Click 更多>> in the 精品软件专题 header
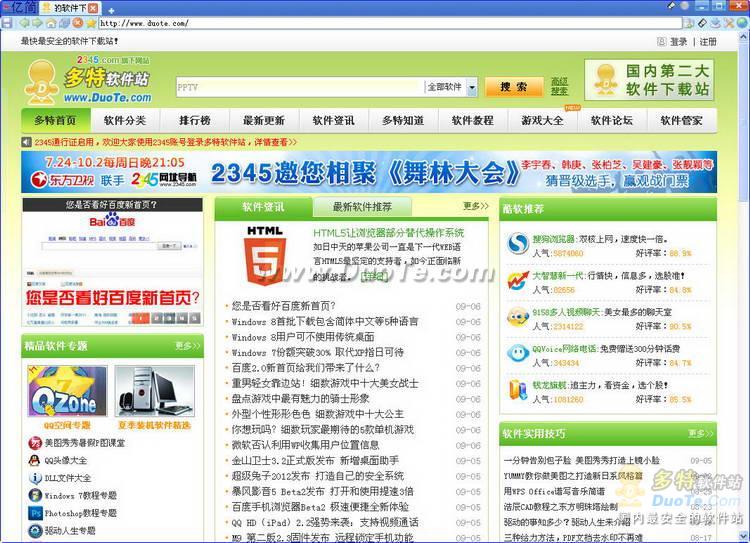The height and width of the screenshot is (543, 750). pos(188,345)
